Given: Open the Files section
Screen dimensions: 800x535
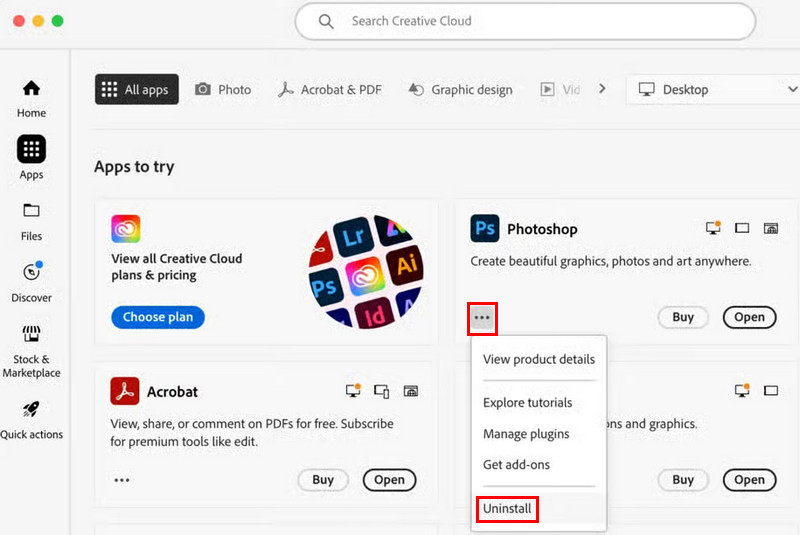Looking at the screenshot, I should 31,222.
